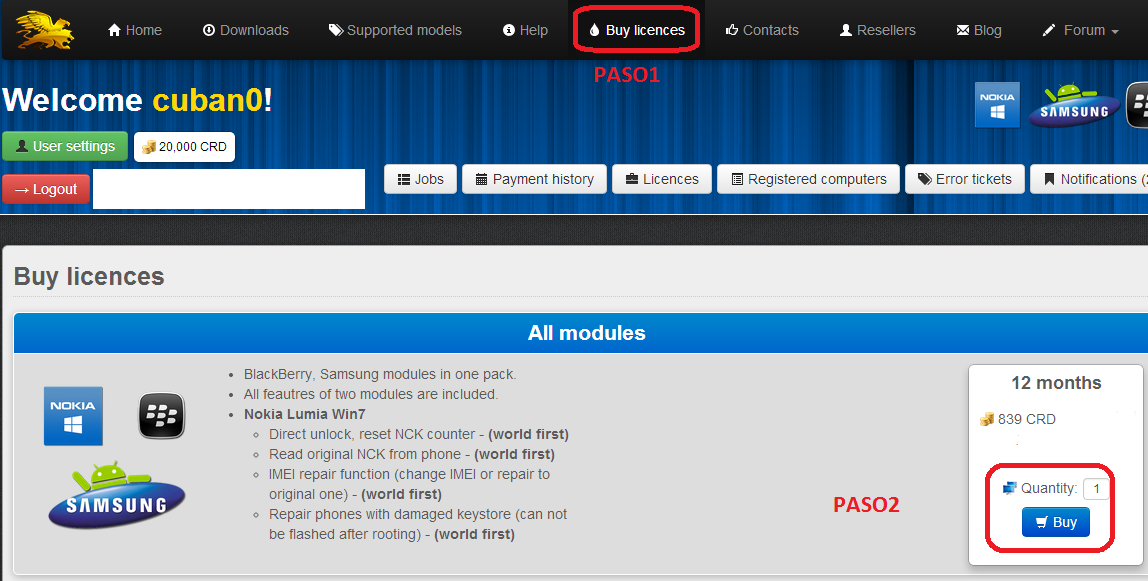Viewport: 1148px width, 581px height.
Task: Open the Forum dropdown menu
Action: pyautogui.click(x=1080, y=30)
